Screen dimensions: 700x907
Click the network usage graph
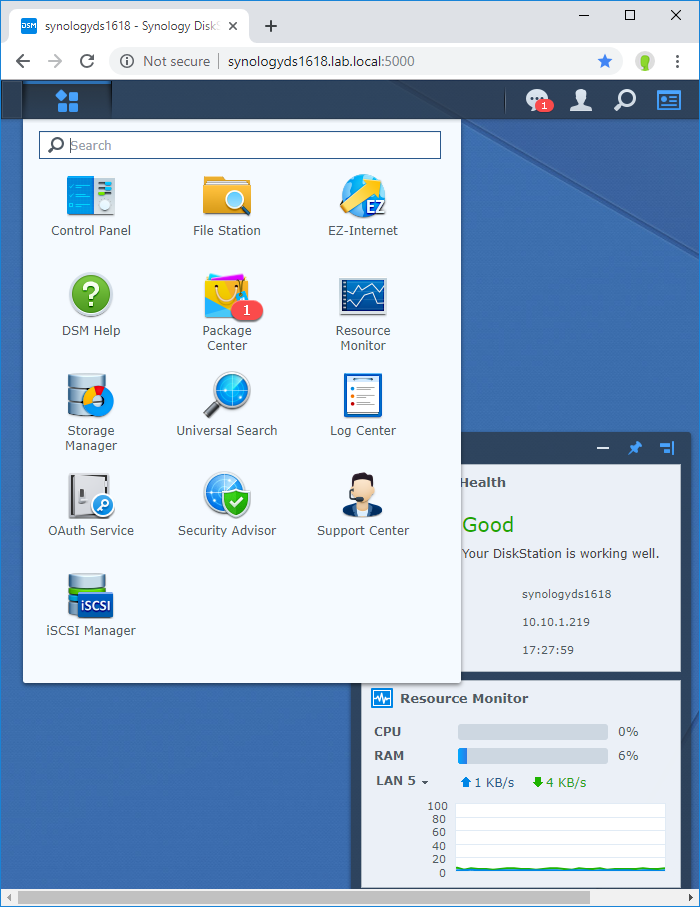[560, 838]
